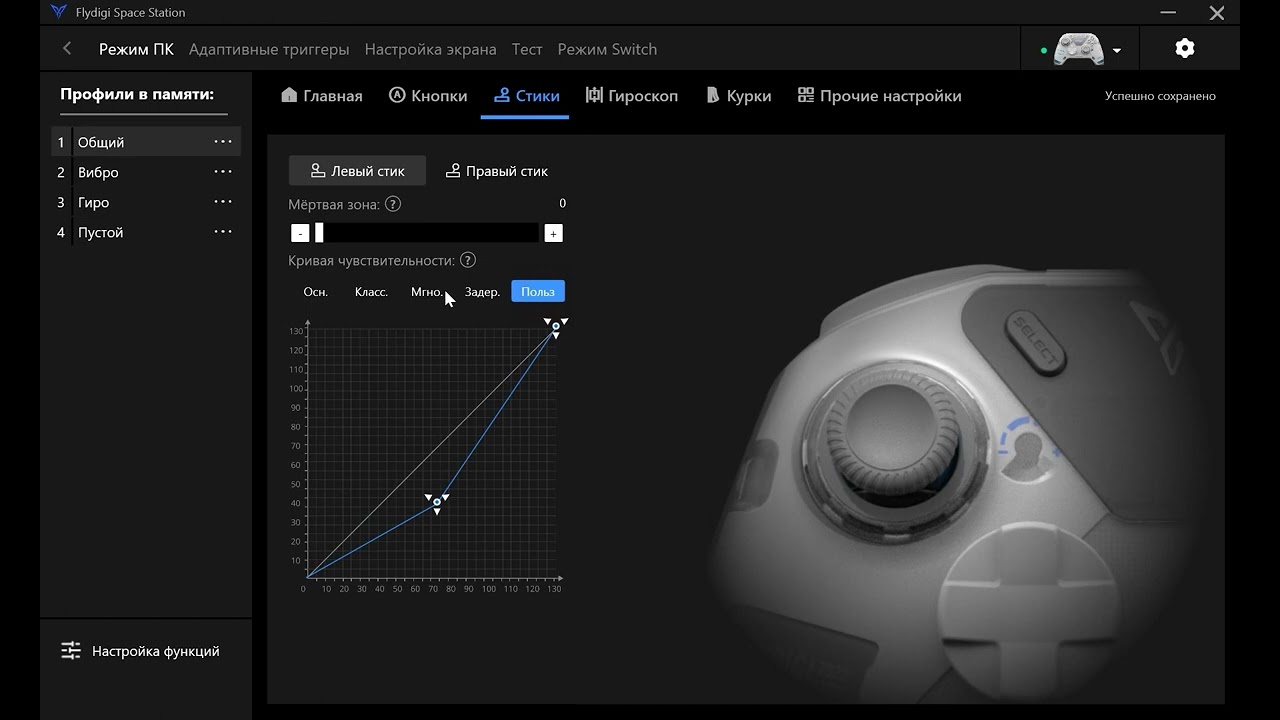Open options menu for Пустой profile

(x=223, y=232)
